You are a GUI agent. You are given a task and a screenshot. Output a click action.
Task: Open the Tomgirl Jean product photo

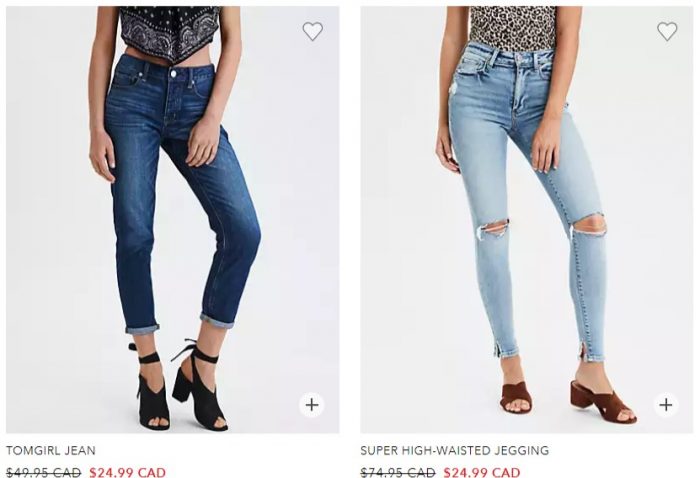[172, 220]
